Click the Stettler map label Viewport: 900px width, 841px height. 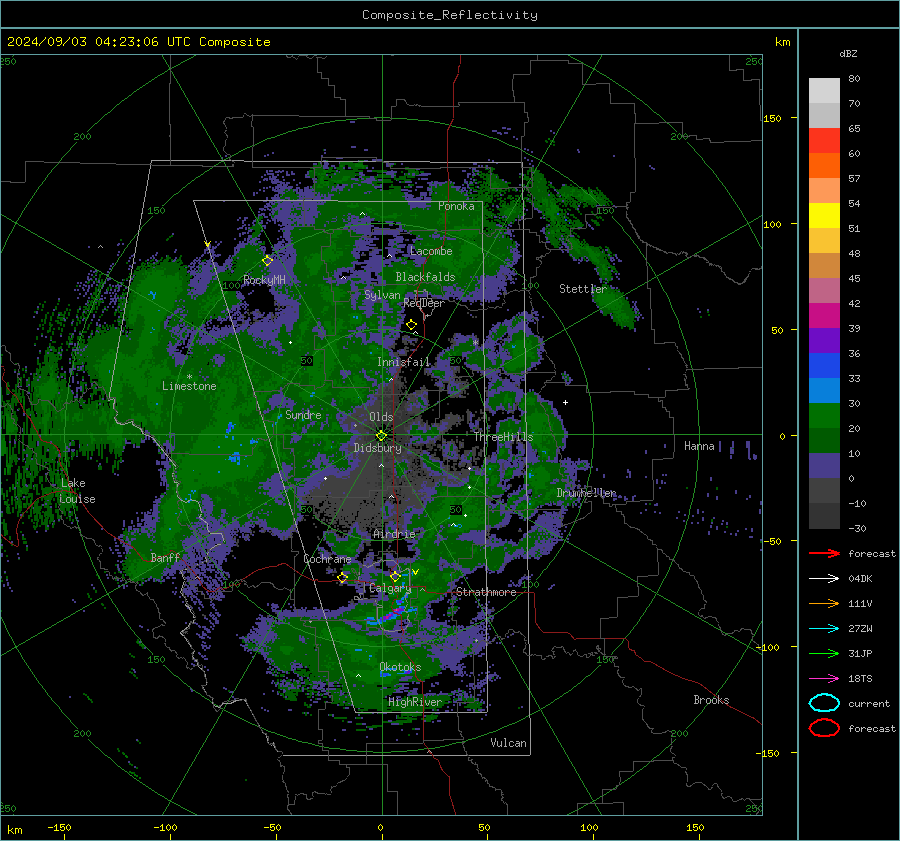(583, 289)
